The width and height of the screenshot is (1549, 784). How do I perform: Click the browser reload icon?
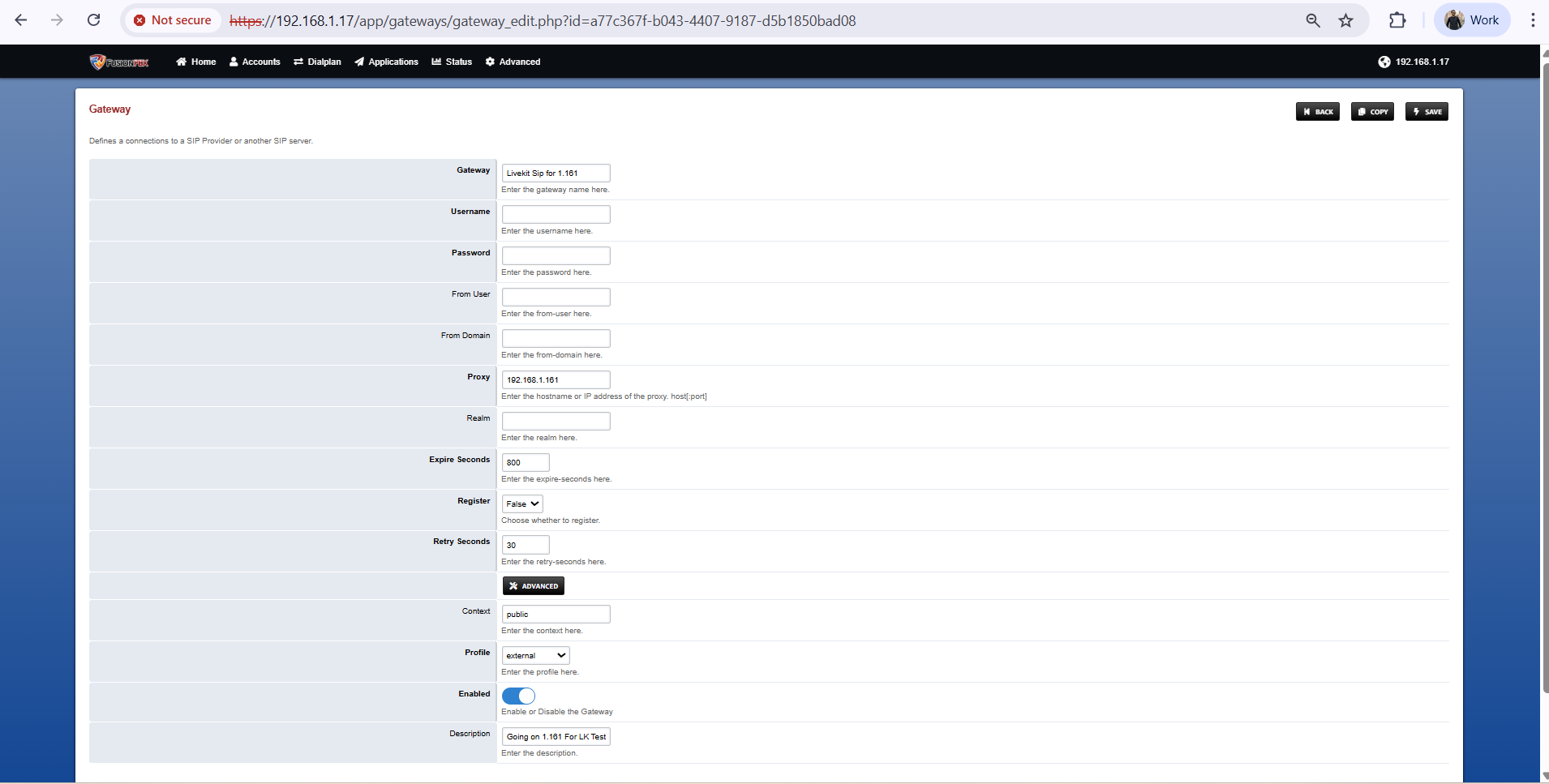coord(94,20)
